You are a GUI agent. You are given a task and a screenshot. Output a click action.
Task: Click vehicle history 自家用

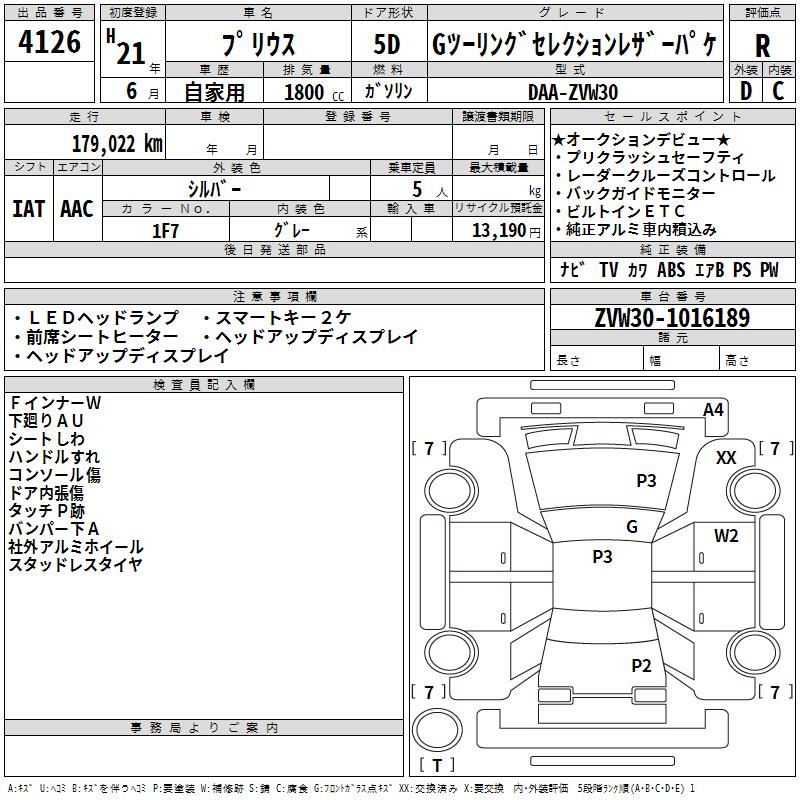214,92
